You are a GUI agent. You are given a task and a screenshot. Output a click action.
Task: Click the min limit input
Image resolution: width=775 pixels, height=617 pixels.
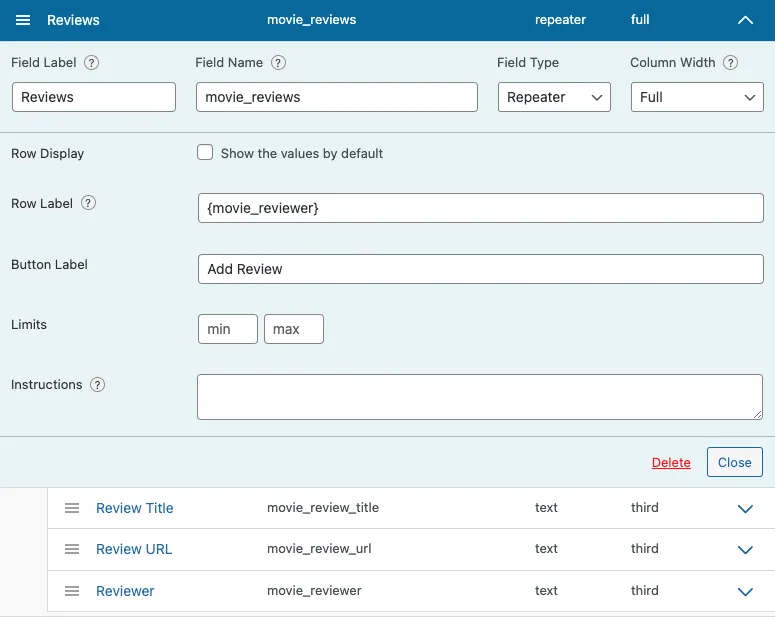click(x=228, y=329)
